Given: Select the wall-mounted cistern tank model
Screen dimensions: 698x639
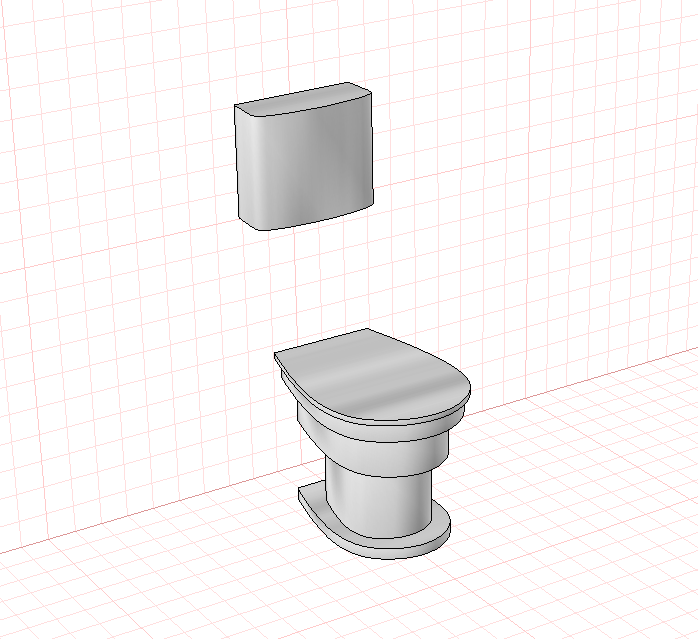Looking at the screenshot, I should click(304, 157).
